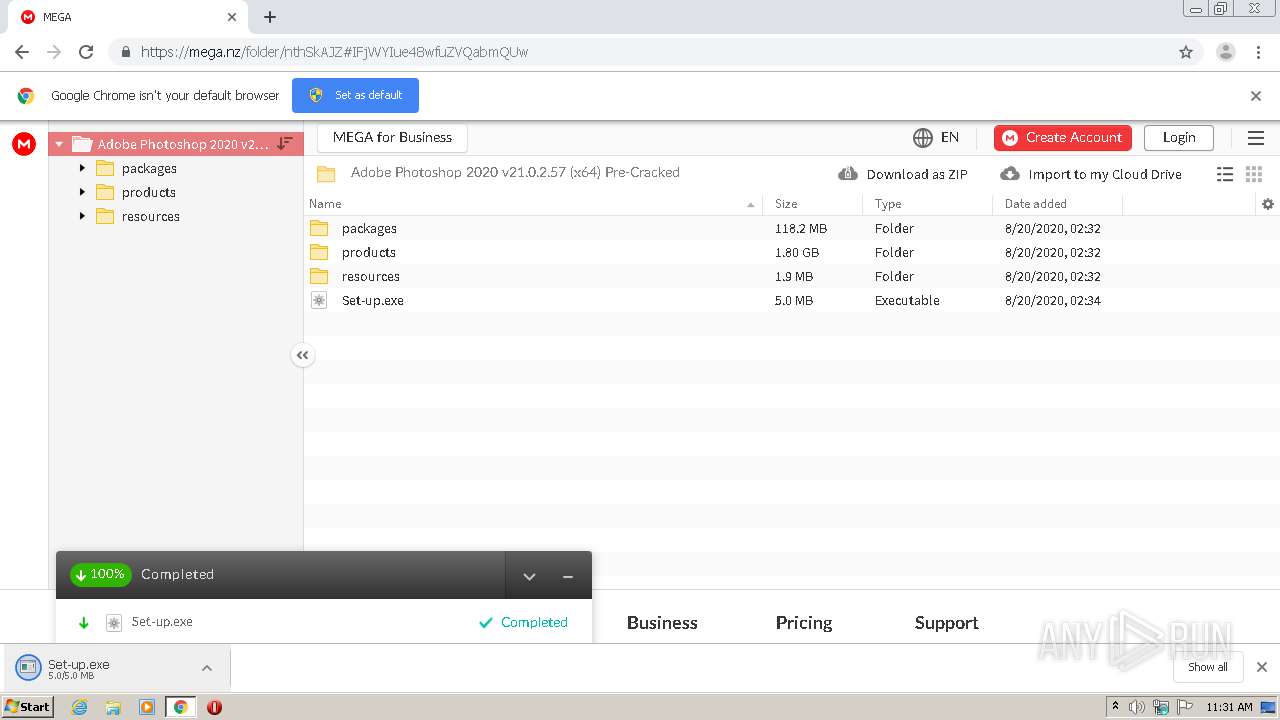Viewport: 1280px width, 720px height.
Task: Switch to thumbnail grid view
Action: [1254, 174]
